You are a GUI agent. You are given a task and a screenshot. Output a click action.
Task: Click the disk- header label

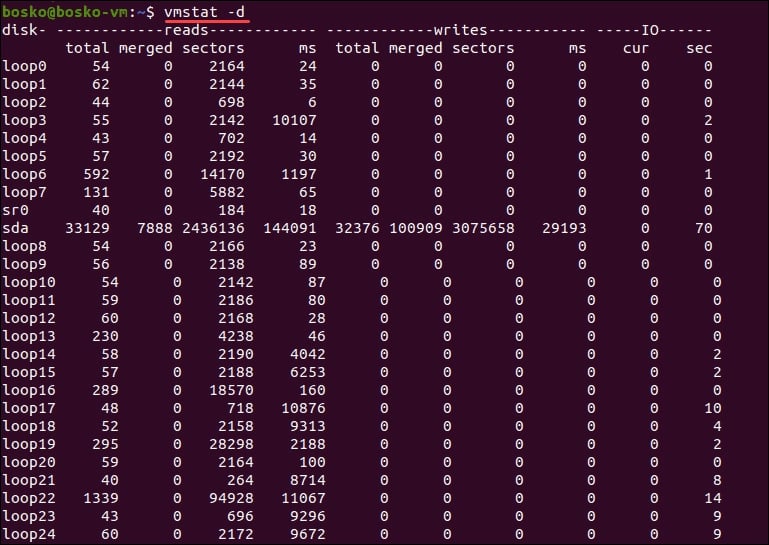24,30
